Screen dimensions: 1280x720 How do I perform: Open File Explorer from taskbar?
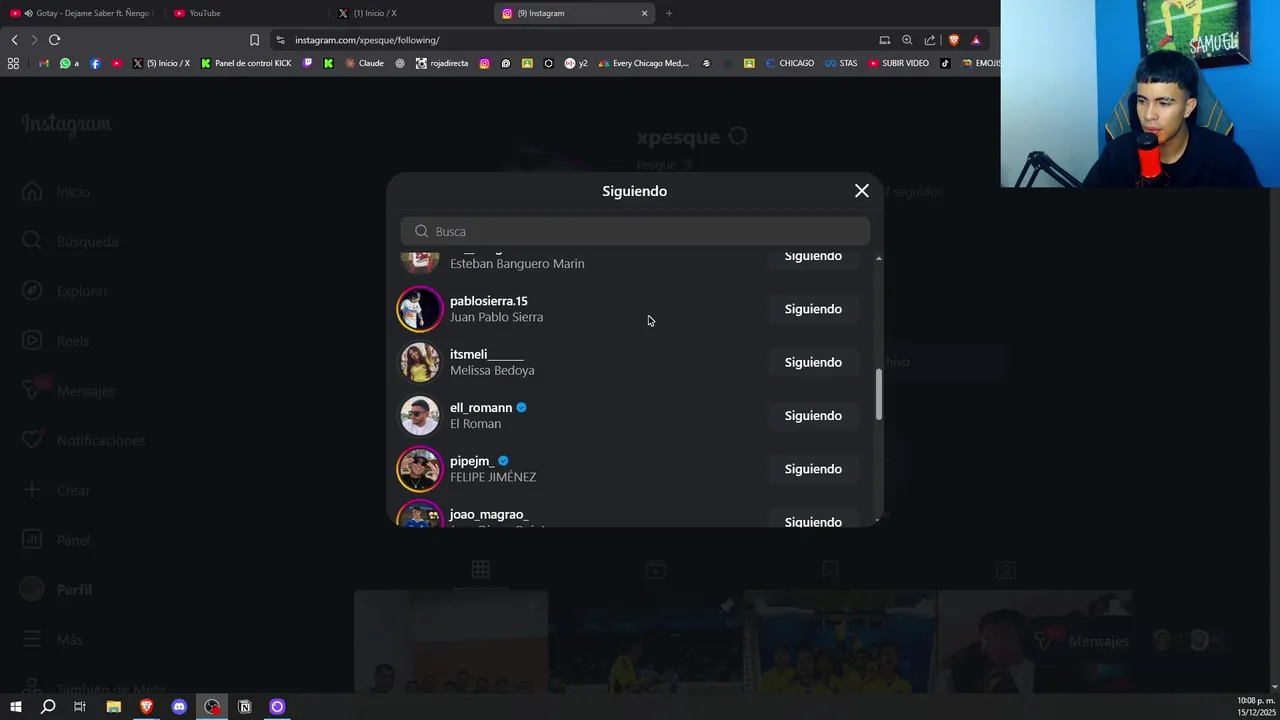point(113,707)
